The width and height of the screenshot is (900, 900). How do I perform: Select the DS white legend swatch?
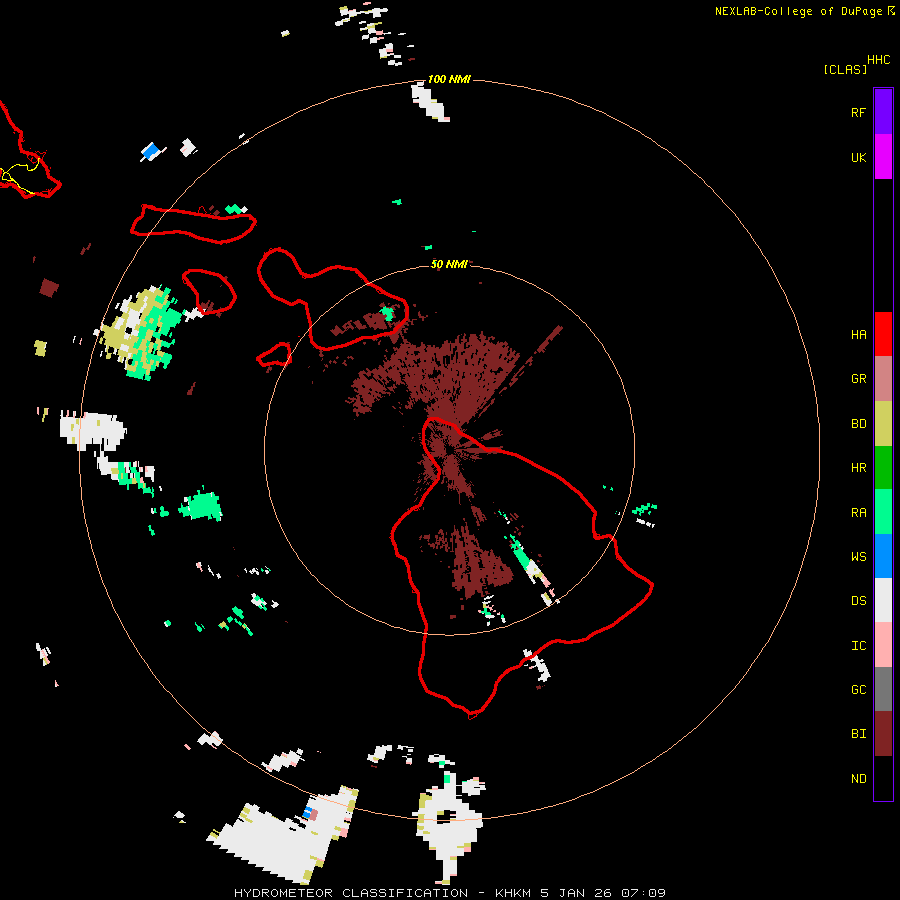click(883, 600)
